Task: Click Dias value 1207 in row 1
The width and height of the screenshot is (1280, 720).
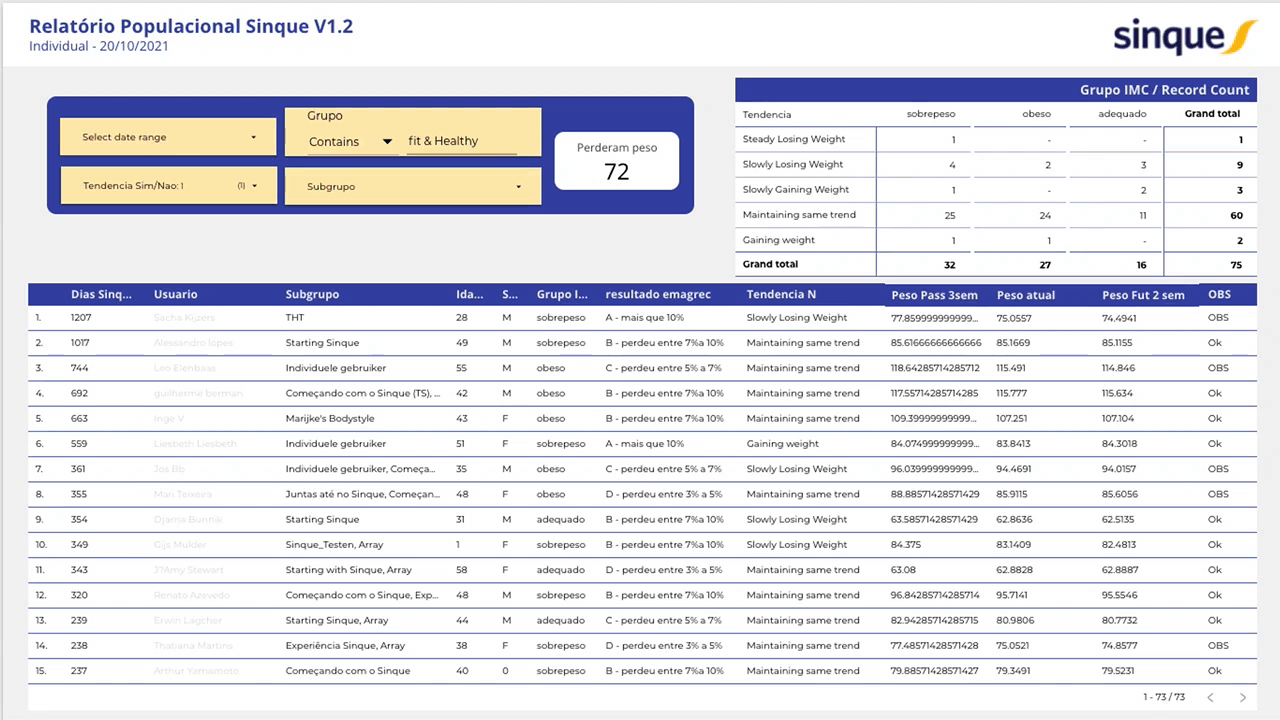Action: (80, 317)
